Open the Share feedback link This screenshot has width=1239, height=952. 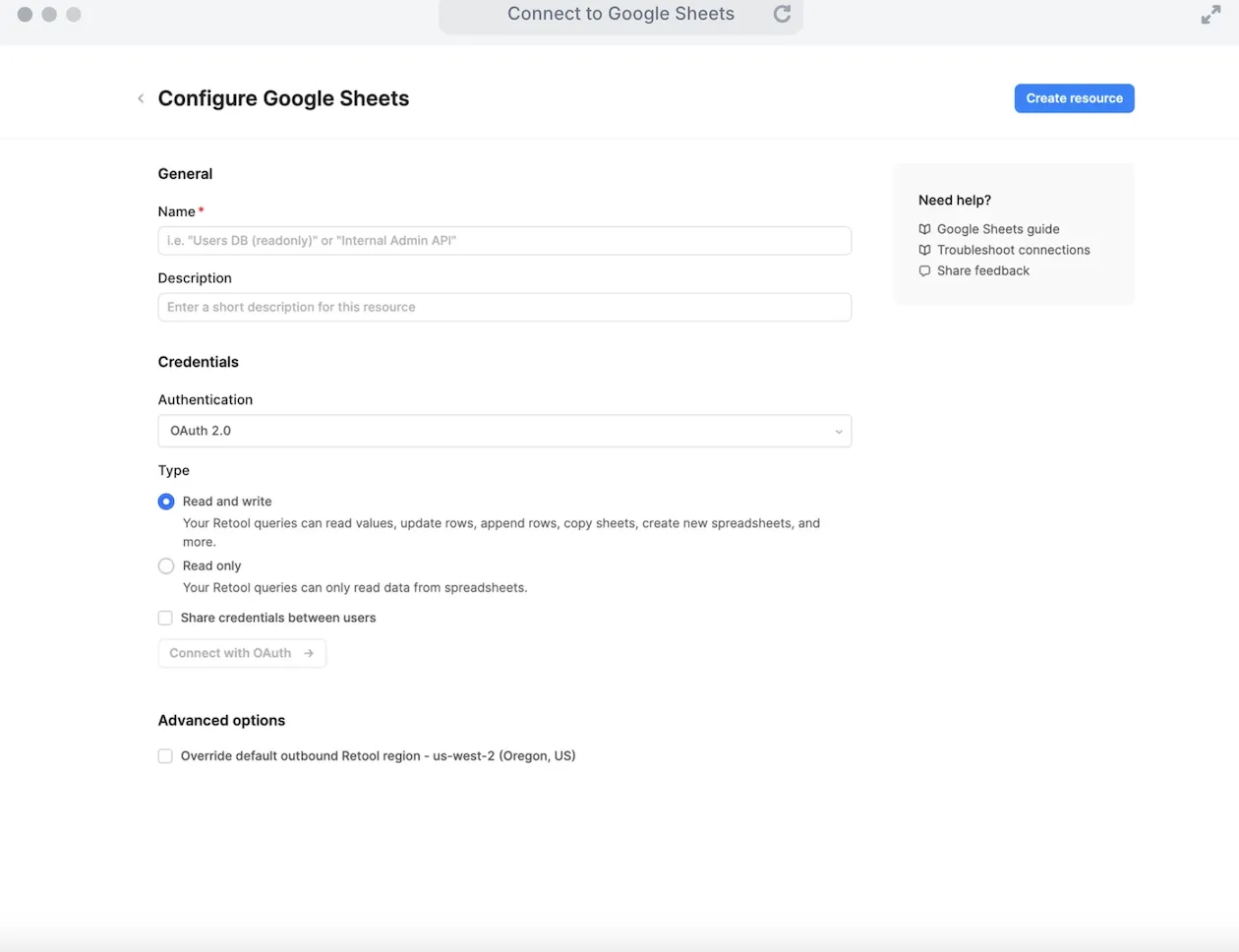(x=983, y=270)
